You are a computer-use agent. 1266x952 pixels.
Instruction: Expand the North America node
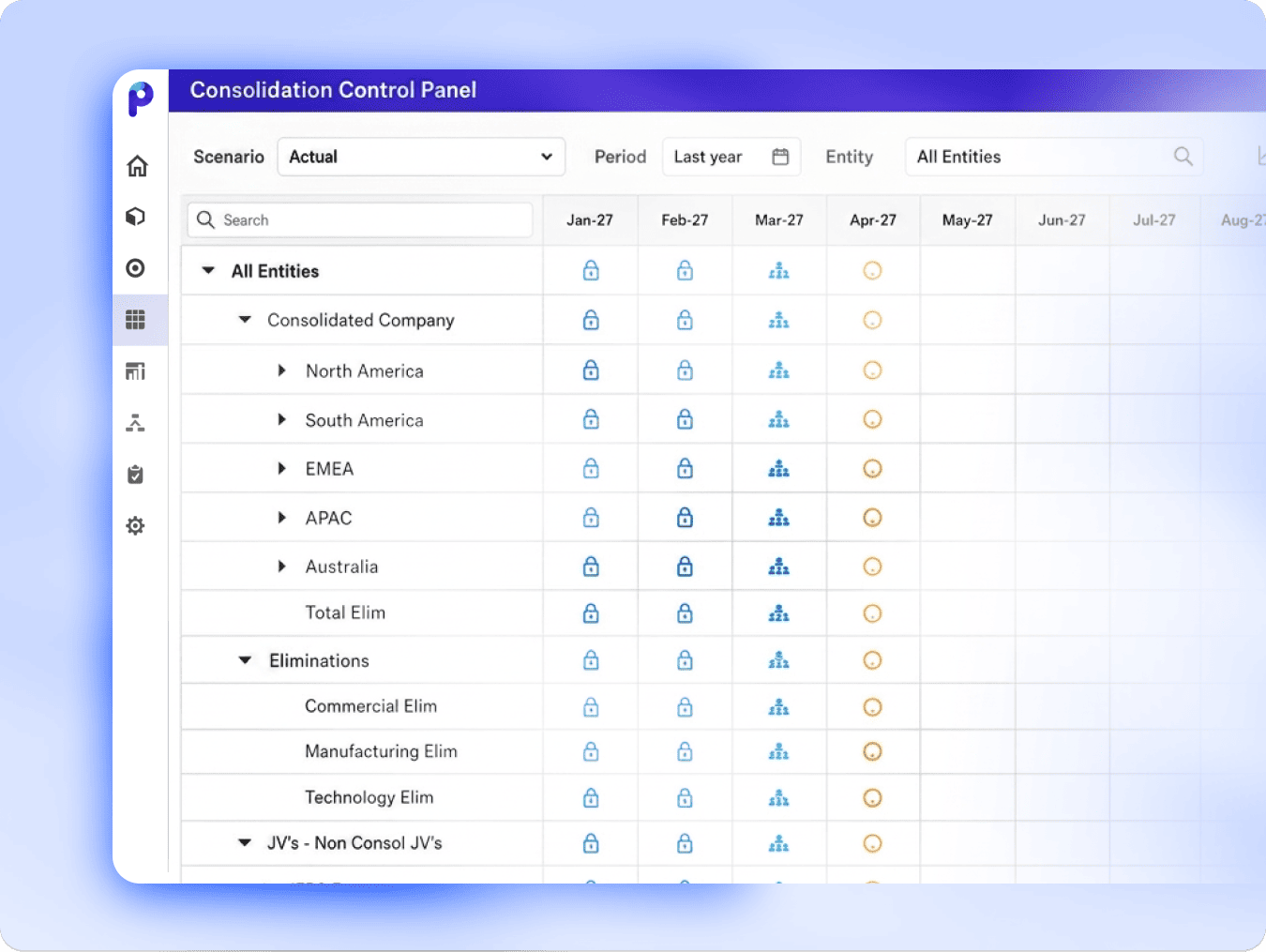click(x=281, y=370)
